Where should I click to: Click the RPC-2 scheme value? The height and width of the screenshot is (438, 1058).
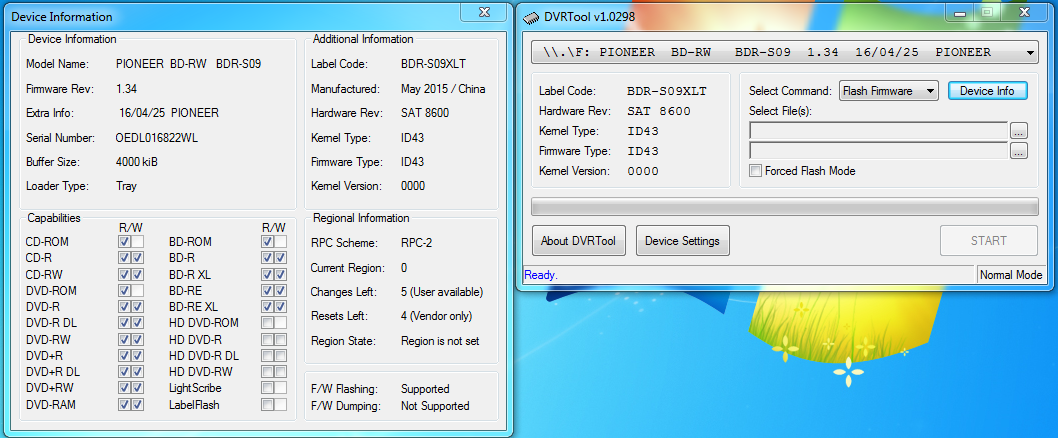(x=416, y=243)
